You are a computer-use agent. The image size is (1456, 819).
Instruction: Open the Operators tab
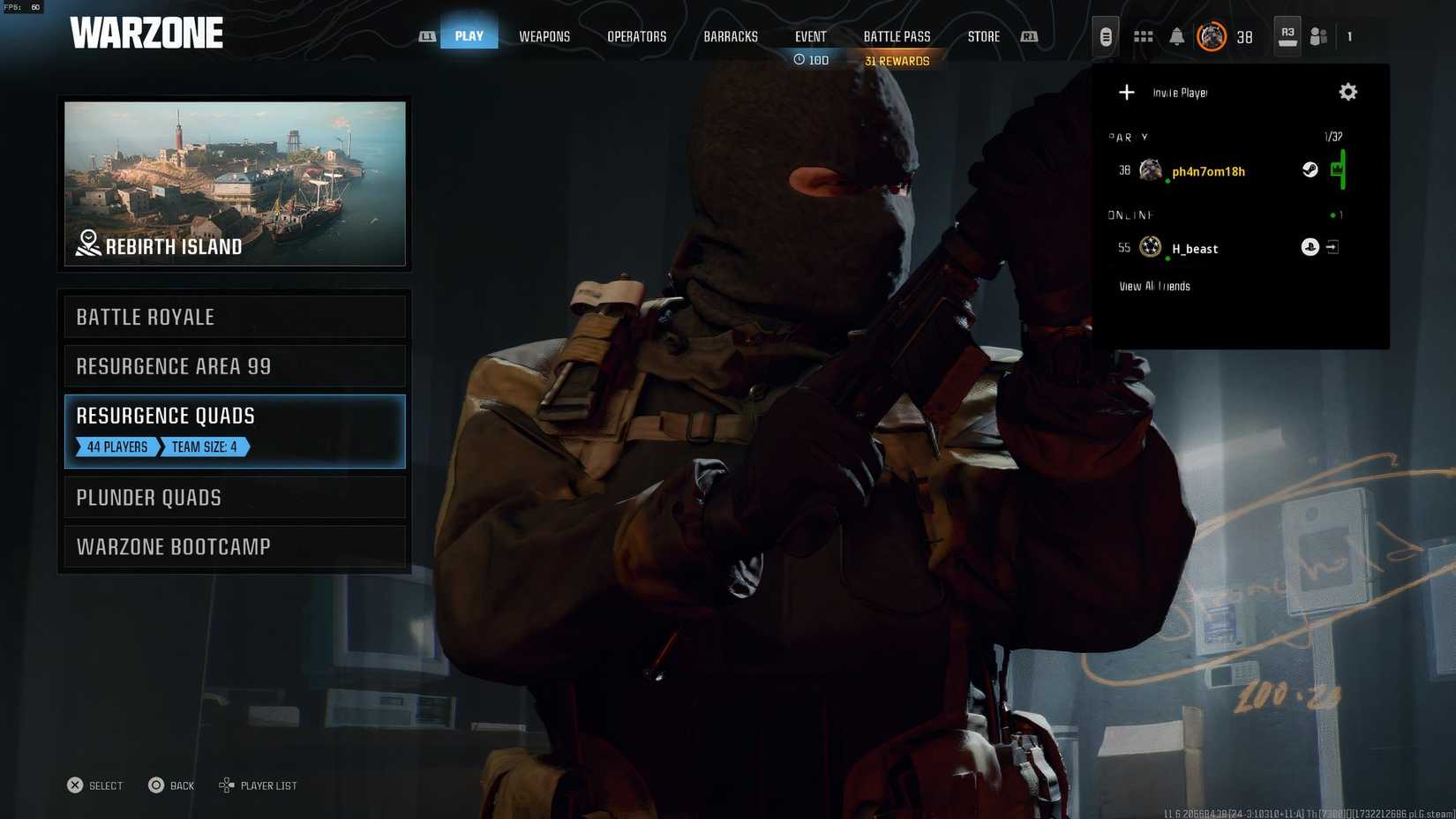636,36
